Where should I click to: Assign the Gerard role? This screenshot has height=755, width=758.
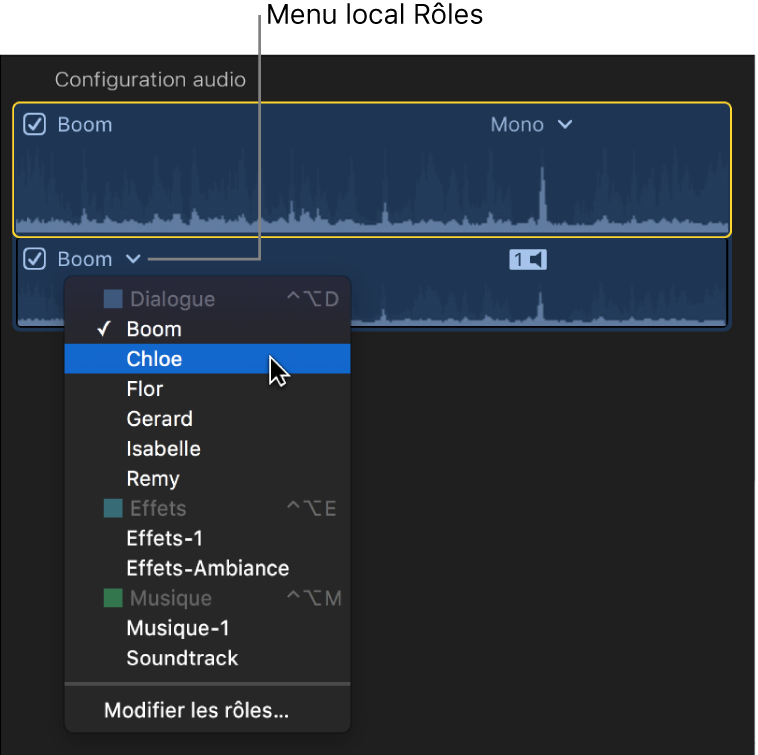coord(159,419)
